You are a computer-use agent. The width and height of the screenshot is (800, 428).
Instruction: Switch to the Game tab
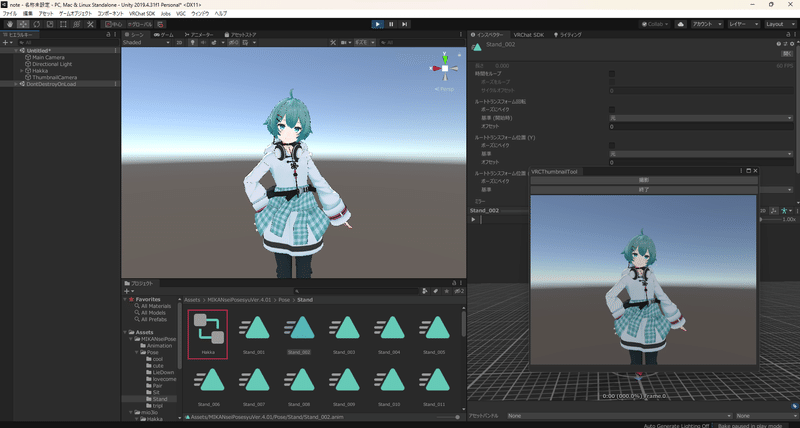click(163, 35)
